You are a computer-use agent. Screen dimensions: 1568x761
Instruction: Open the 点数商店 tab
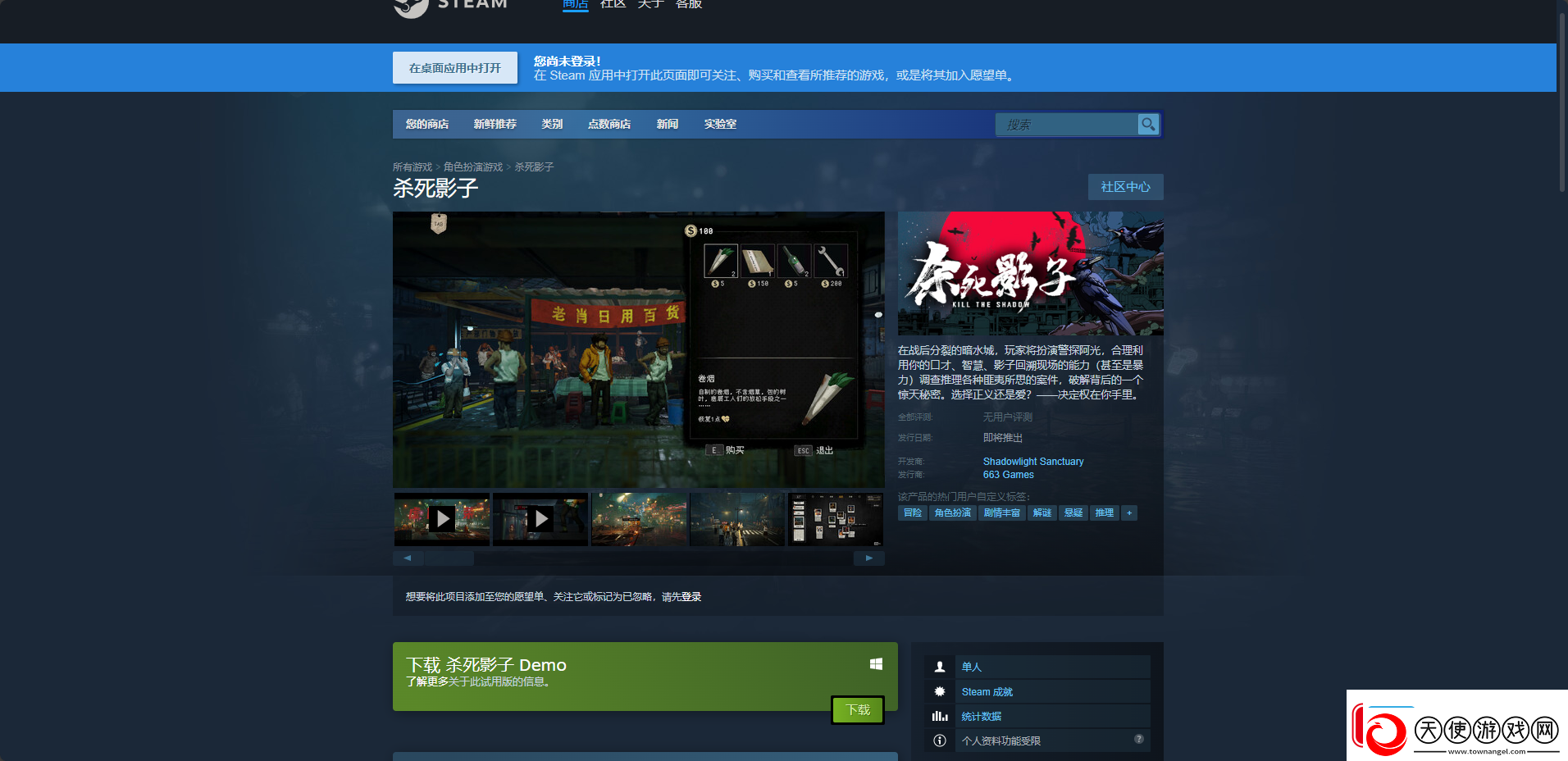[x=609, y=124]
